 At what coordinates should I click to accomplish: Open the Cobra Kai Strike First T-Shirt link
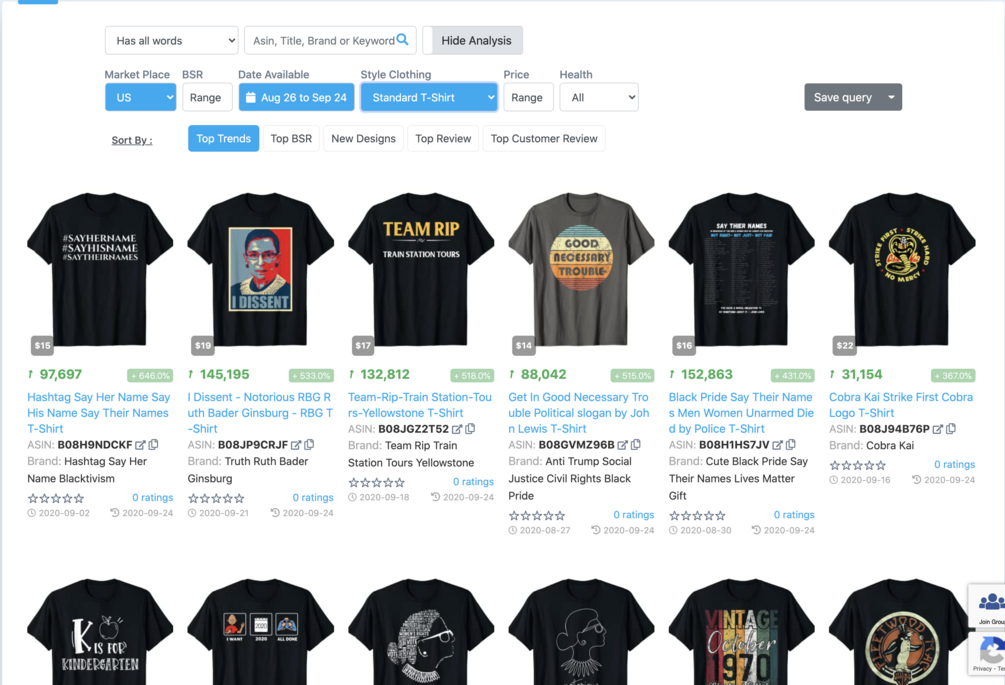click(x=901, y=405)
